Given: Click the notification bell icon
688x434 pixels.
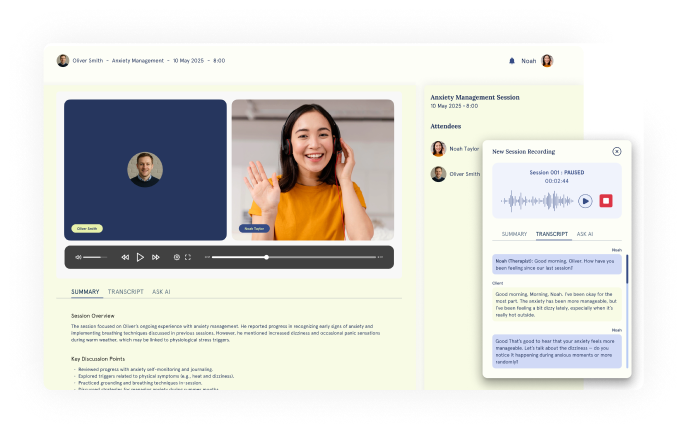Looking at the screenshot, I should tap(512, 60).
